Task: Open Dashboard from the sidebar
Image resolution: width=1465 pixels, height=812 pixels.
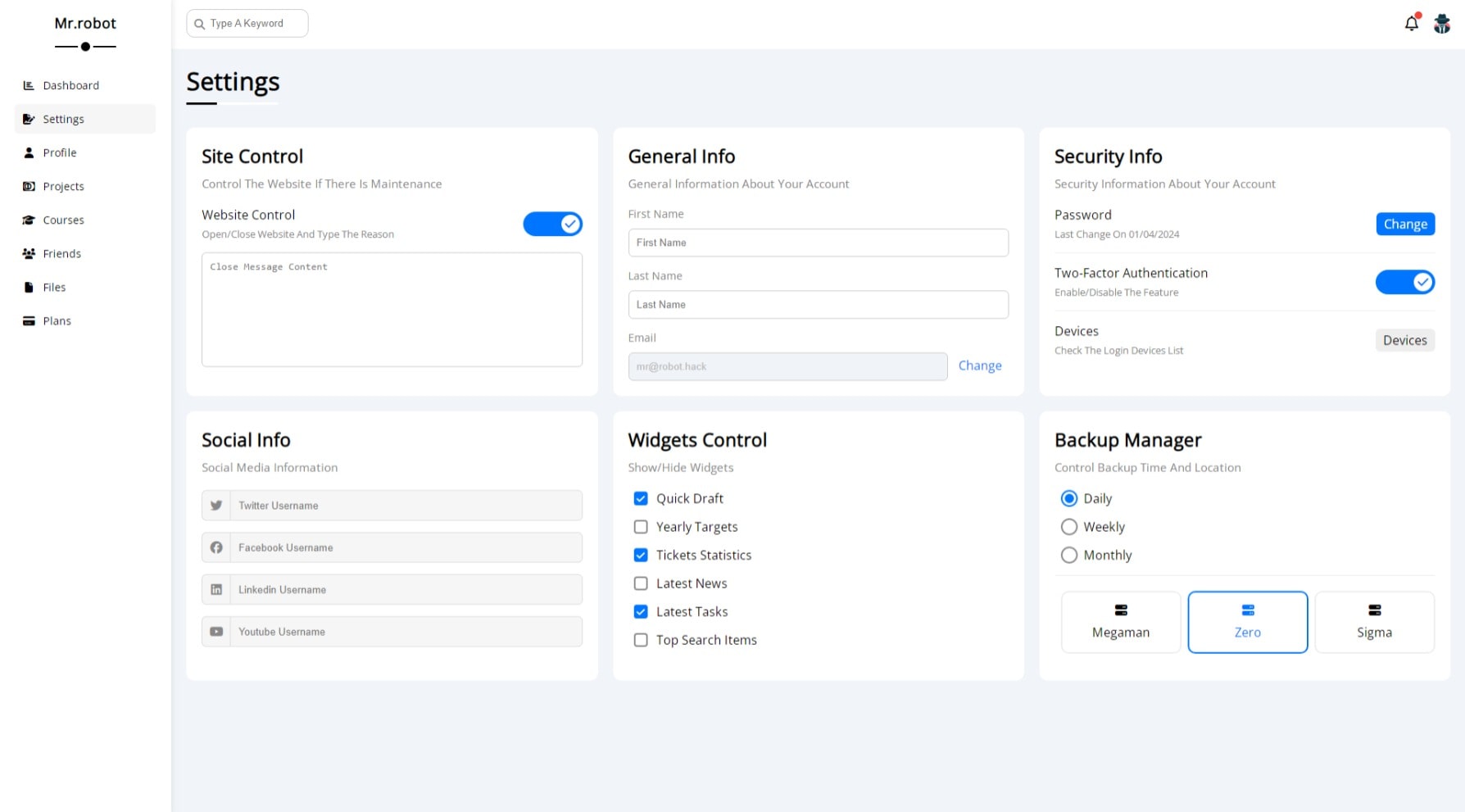Action: point(70,85)
